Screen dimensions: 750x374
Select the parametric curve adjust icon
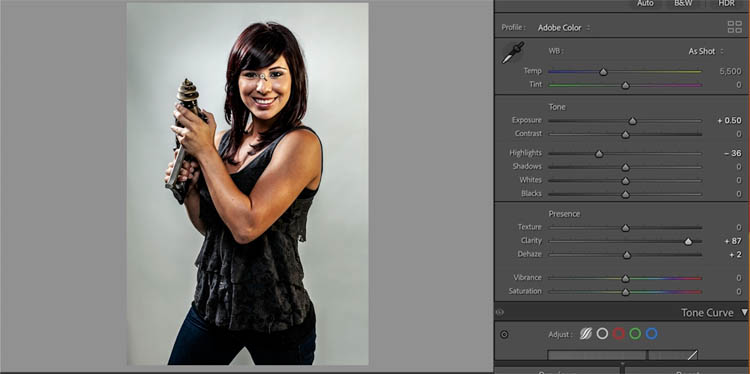[x=586, y=334]
